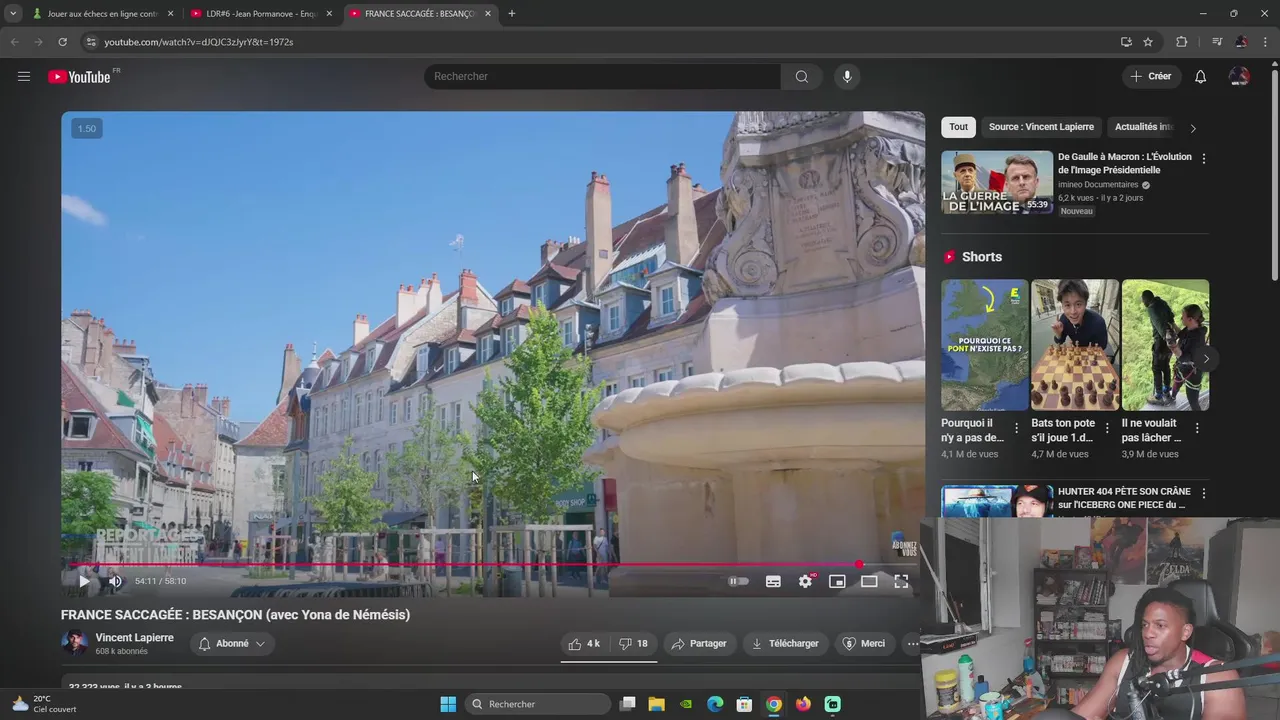Open HUNTER 404 video title
Screen dimensions: 1280x720
(x=1124, y=498)
